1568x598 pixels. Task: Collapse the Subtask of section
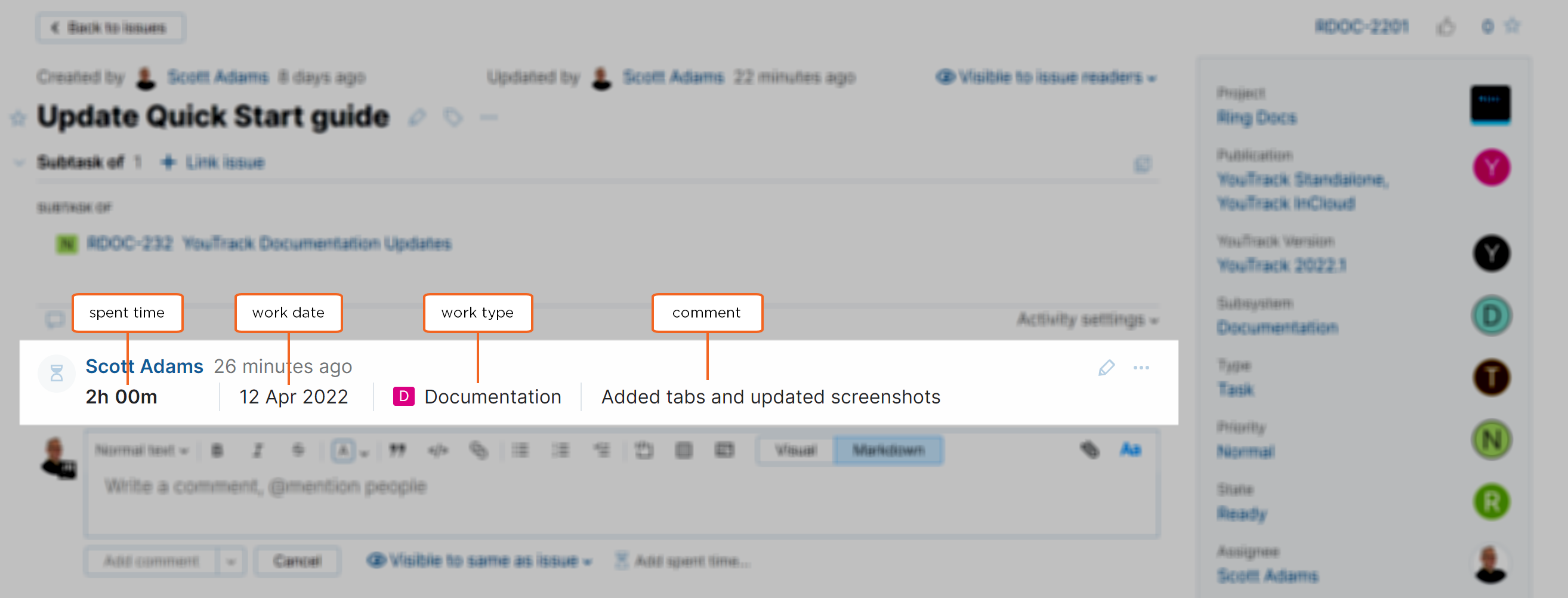tap(19, 162)
